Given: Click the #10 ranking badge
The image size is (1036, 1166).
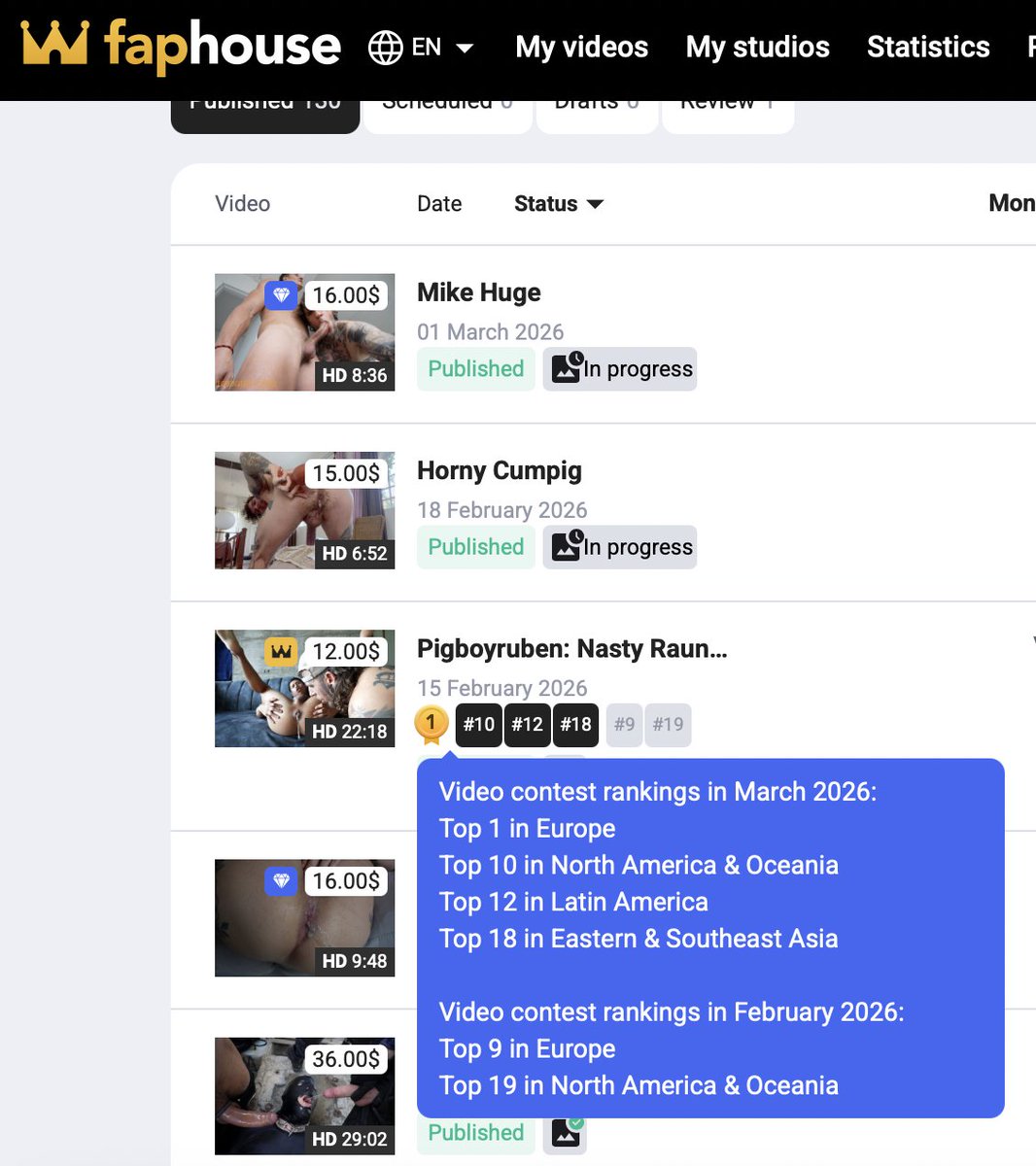Looking at the screenshot, I should [478, 725].
